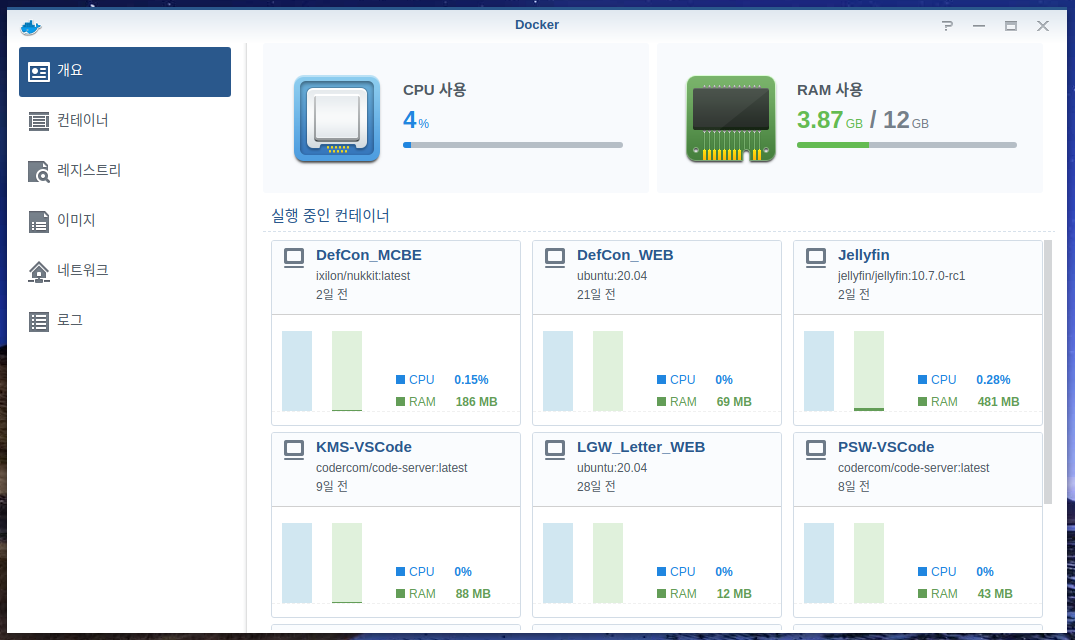Image resolution: width=1075 pixels, height=640 pixels.
Task: Click PSW-VSCode RAM 43 MB value
Action: 994,593
